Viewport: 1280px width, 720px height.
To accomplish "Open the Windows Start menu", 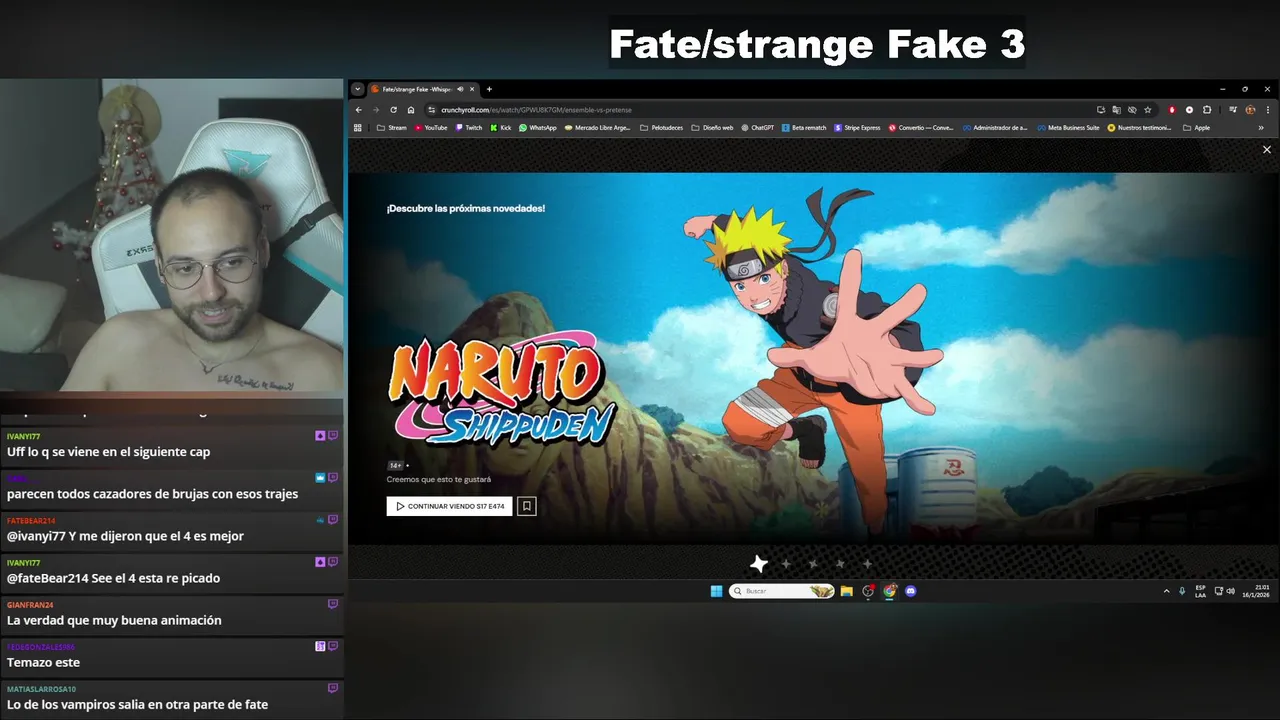I will tap(716, 591).
